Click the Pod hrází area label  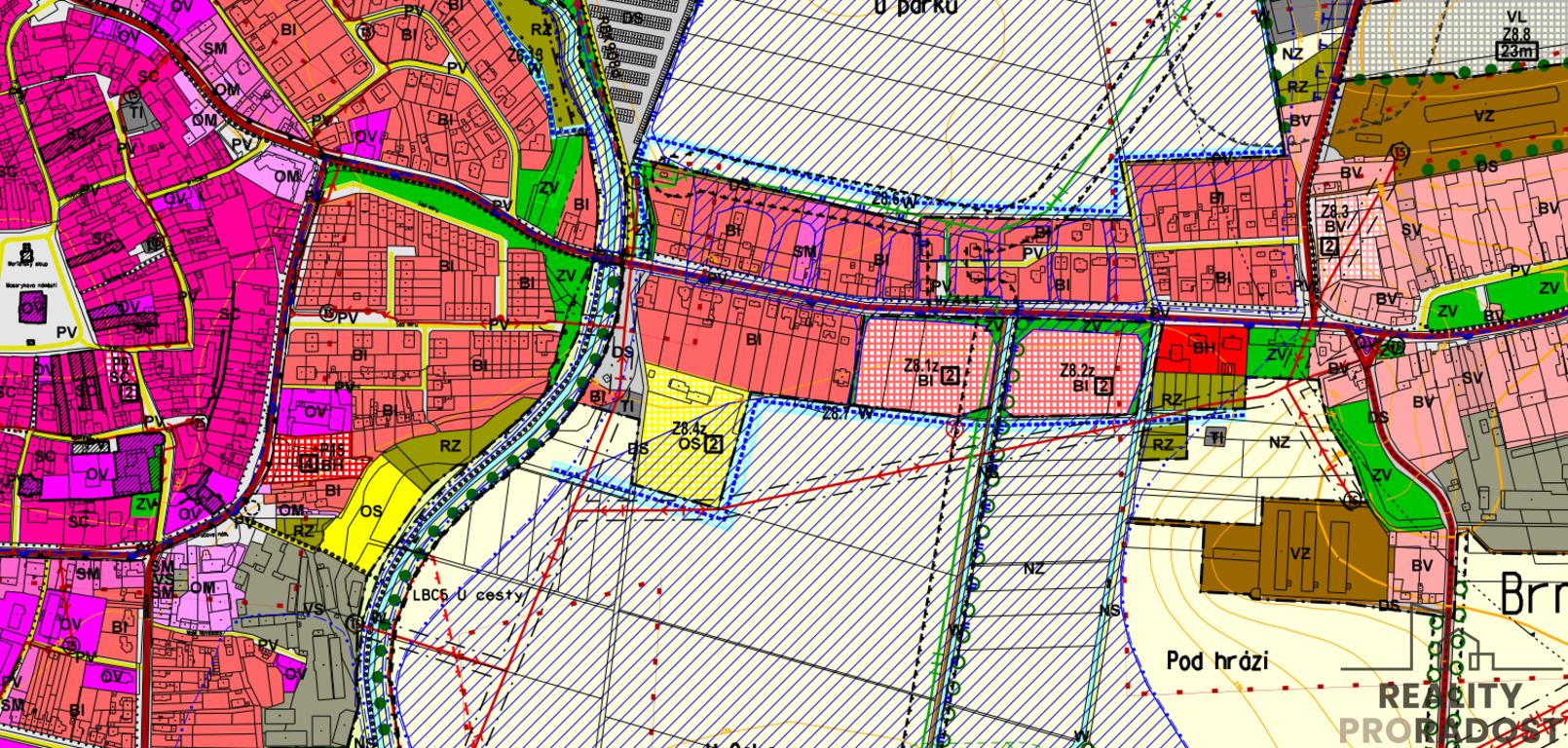tap(1217, 661)
